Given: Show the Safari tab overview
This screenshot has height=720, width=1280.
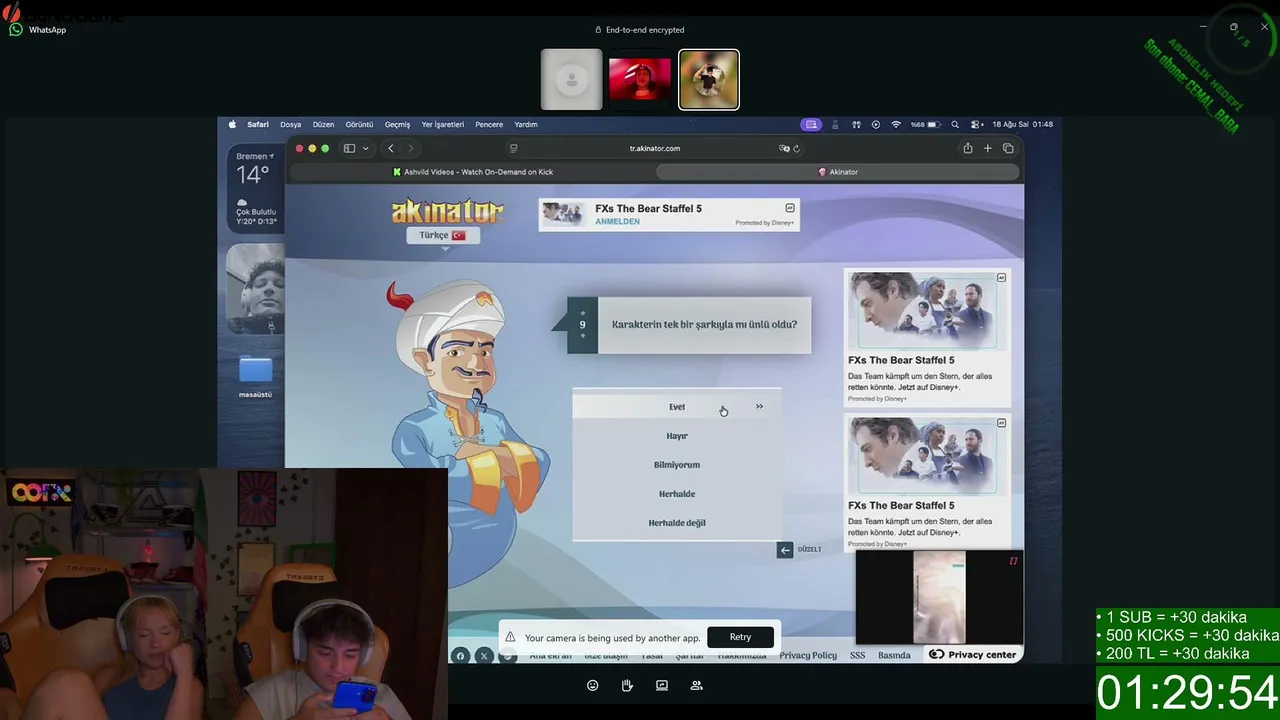Looking at the screenshot, I should click(x=1008, y=149).
